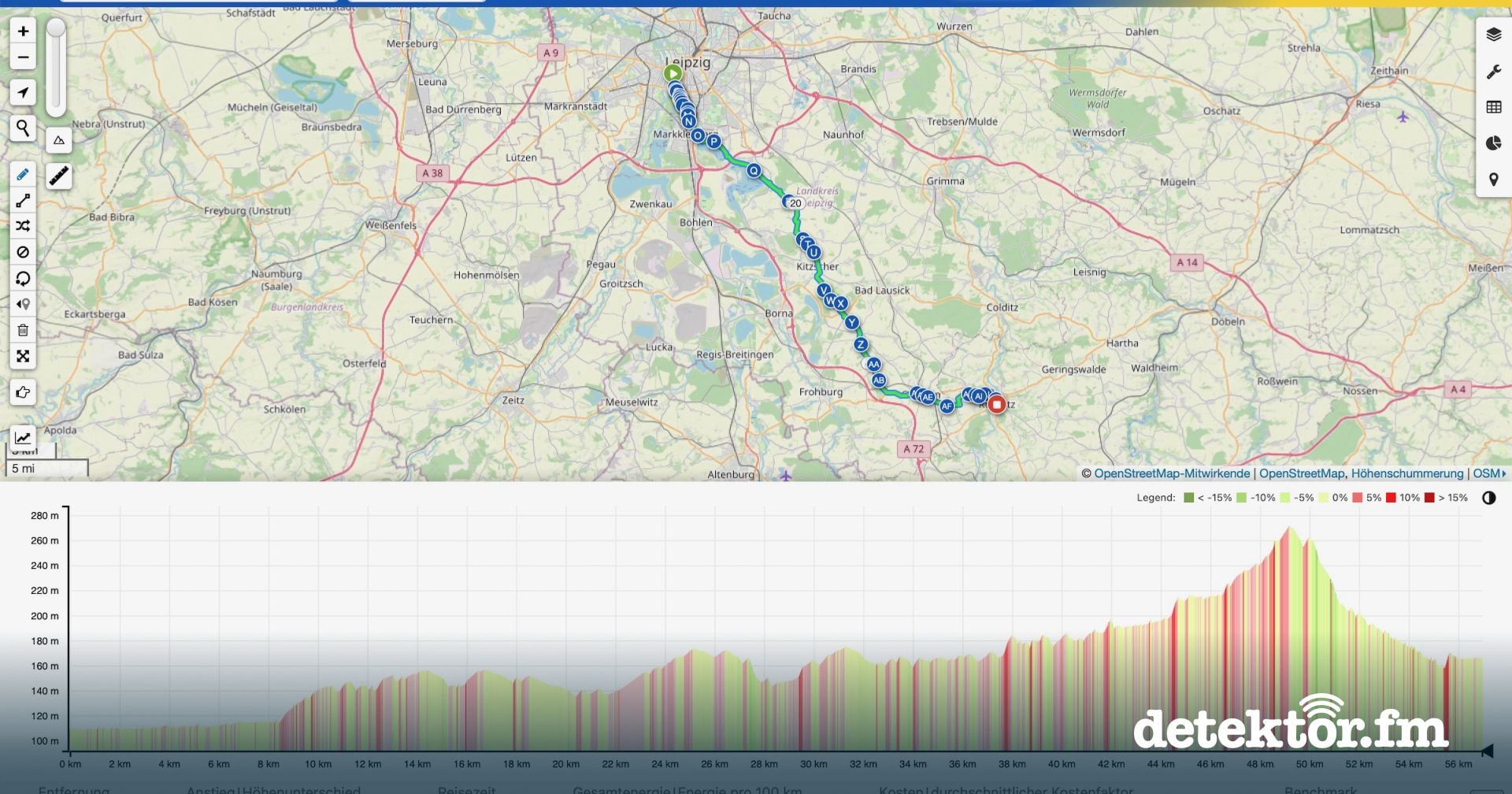Click the red route end marker
The width and height of the screenshot is (1512, 794).
996,405
